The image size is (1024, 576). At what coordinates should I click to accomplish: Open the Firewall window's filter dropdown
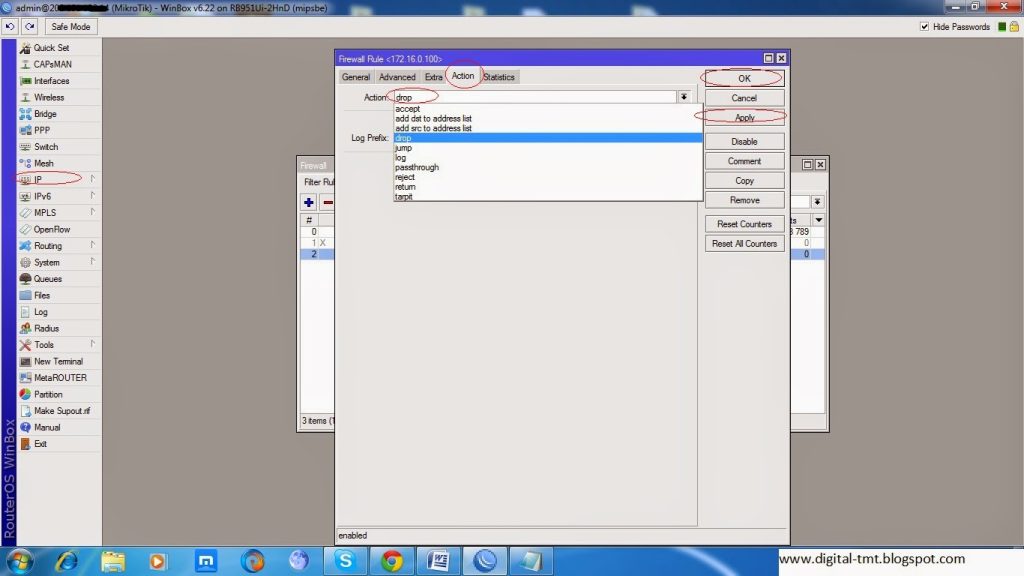tap(817, 202)
